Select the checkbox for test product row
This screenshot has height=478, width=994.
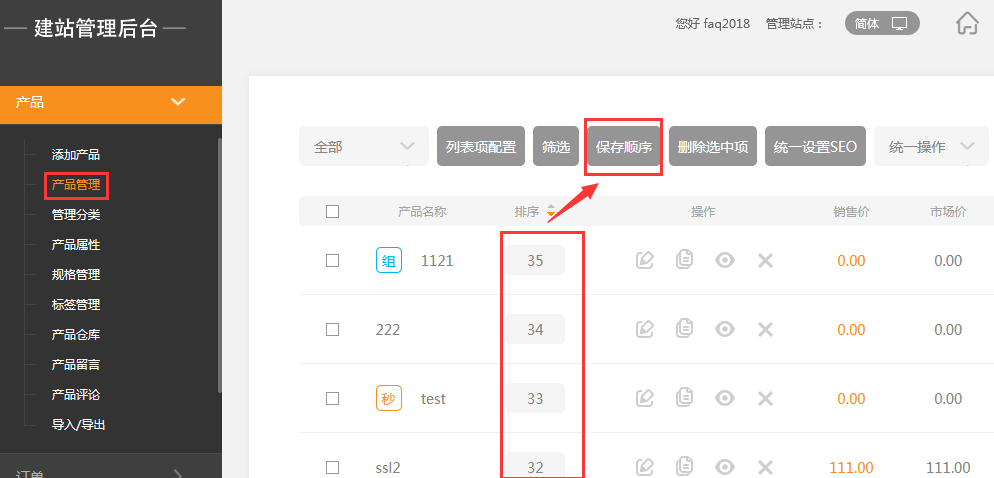(x=333, y=398)
